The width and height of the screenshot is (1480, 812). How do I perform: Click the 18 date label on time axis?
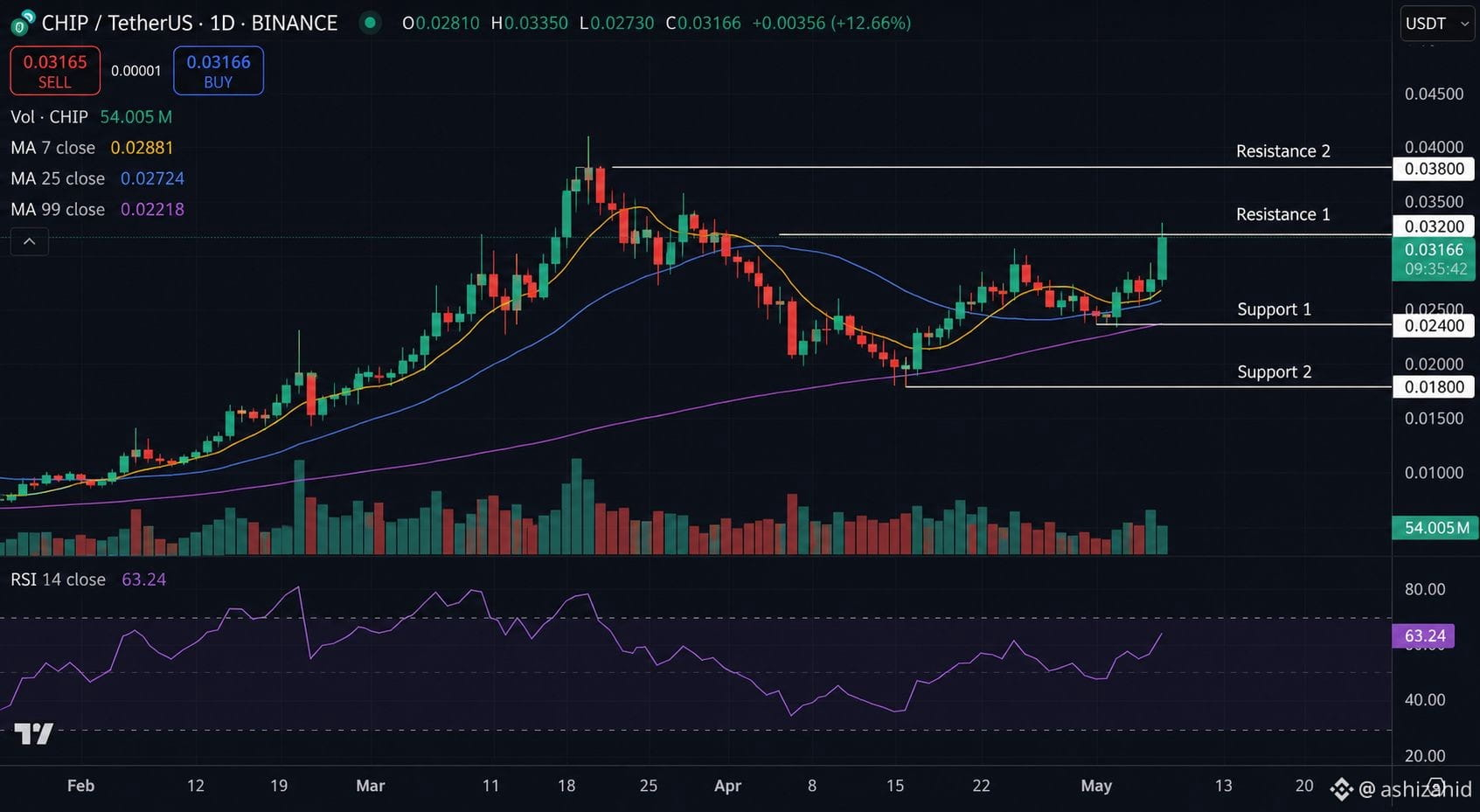coord(566,786)
